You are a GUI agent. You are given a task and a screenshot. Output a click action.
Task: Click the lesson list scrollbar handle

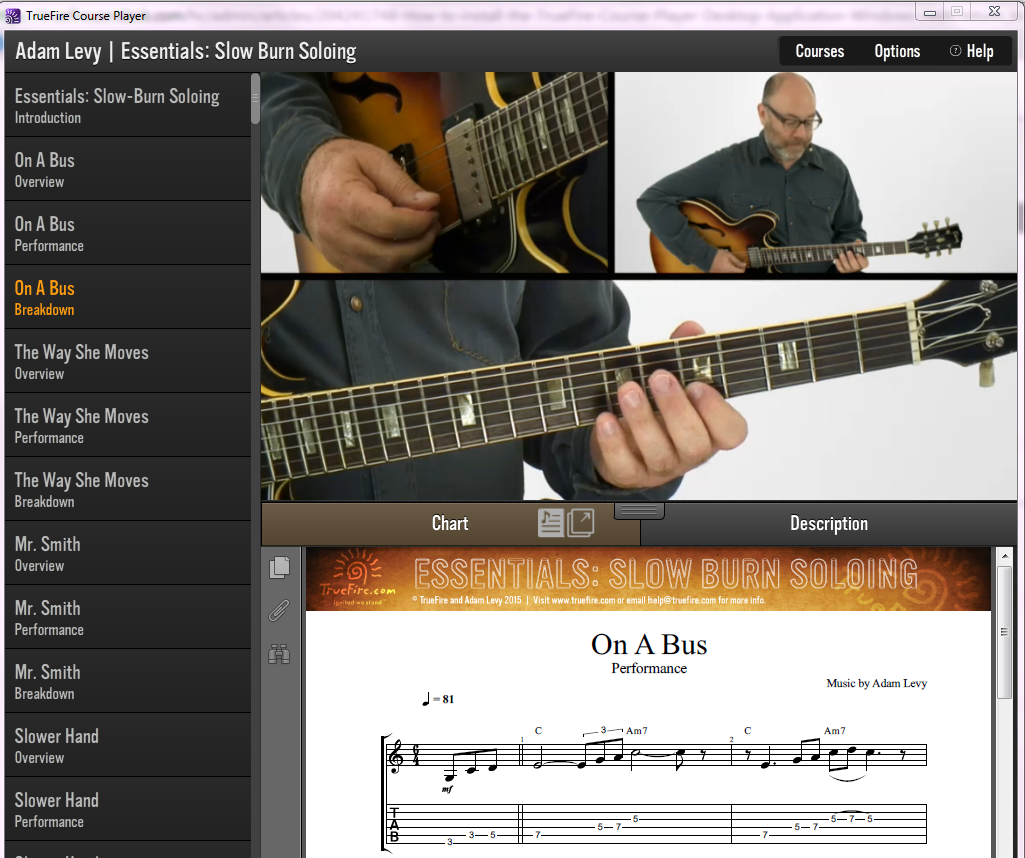coord(255,98)
